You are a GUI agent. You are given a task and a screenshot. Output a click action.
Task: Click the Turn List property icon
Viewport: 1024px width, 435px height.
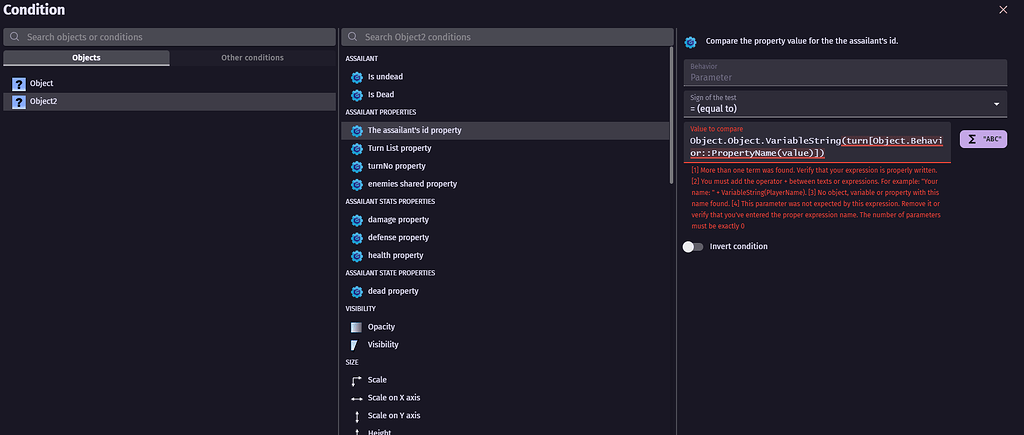[x=356, y=148]
